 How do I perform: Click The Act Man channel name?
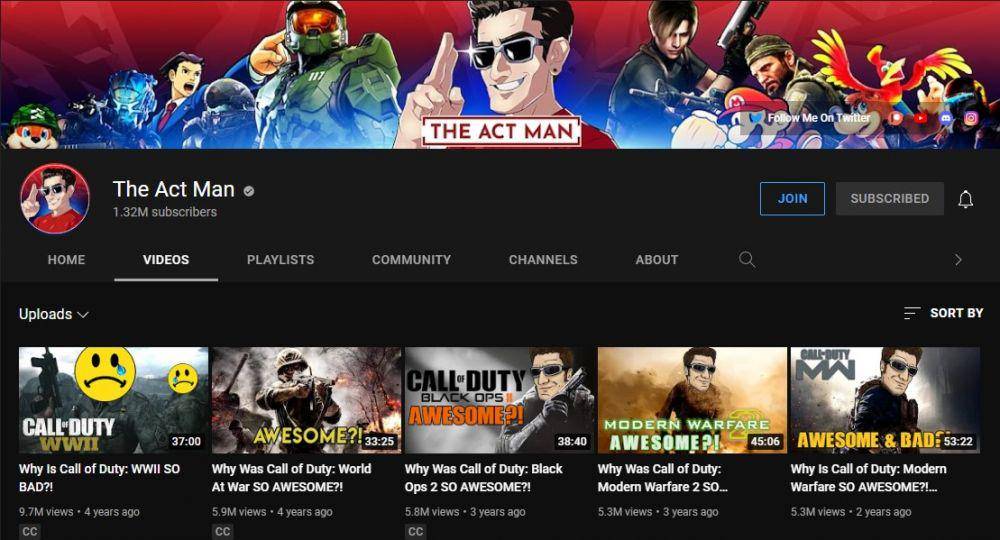173,189
